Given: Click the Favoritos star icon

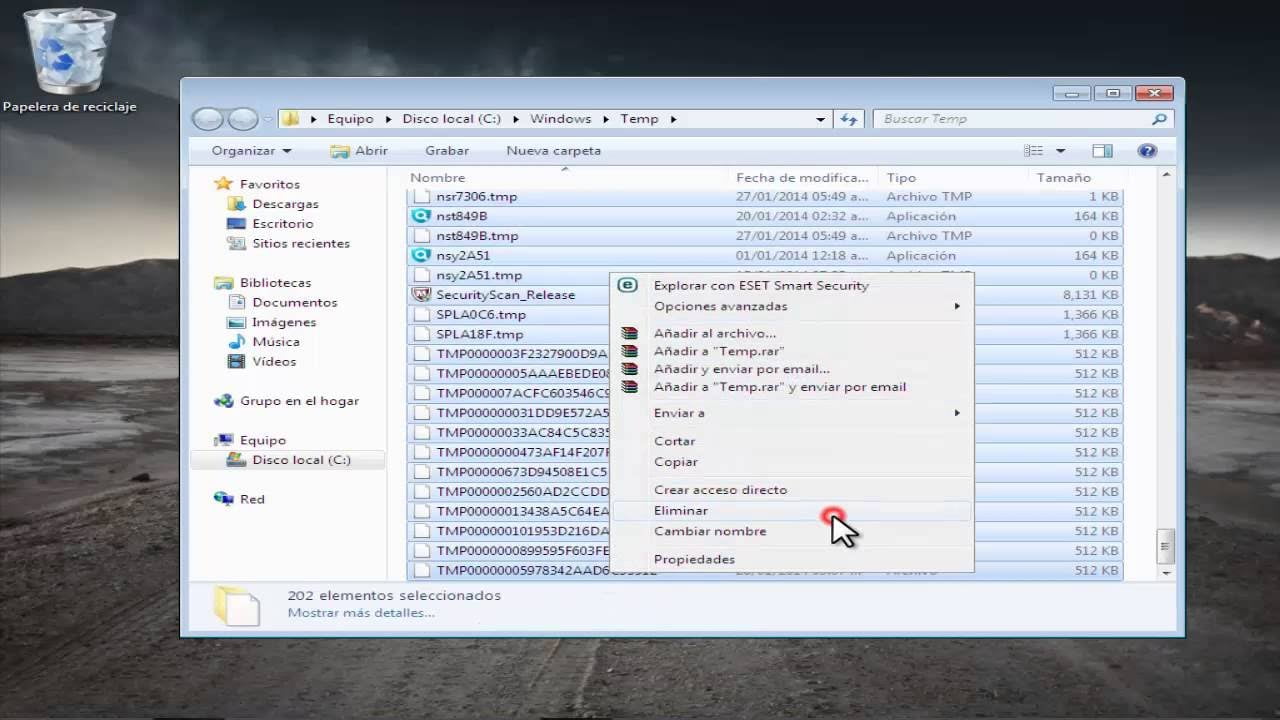Looking at the screenshot, I should point(224,184).
